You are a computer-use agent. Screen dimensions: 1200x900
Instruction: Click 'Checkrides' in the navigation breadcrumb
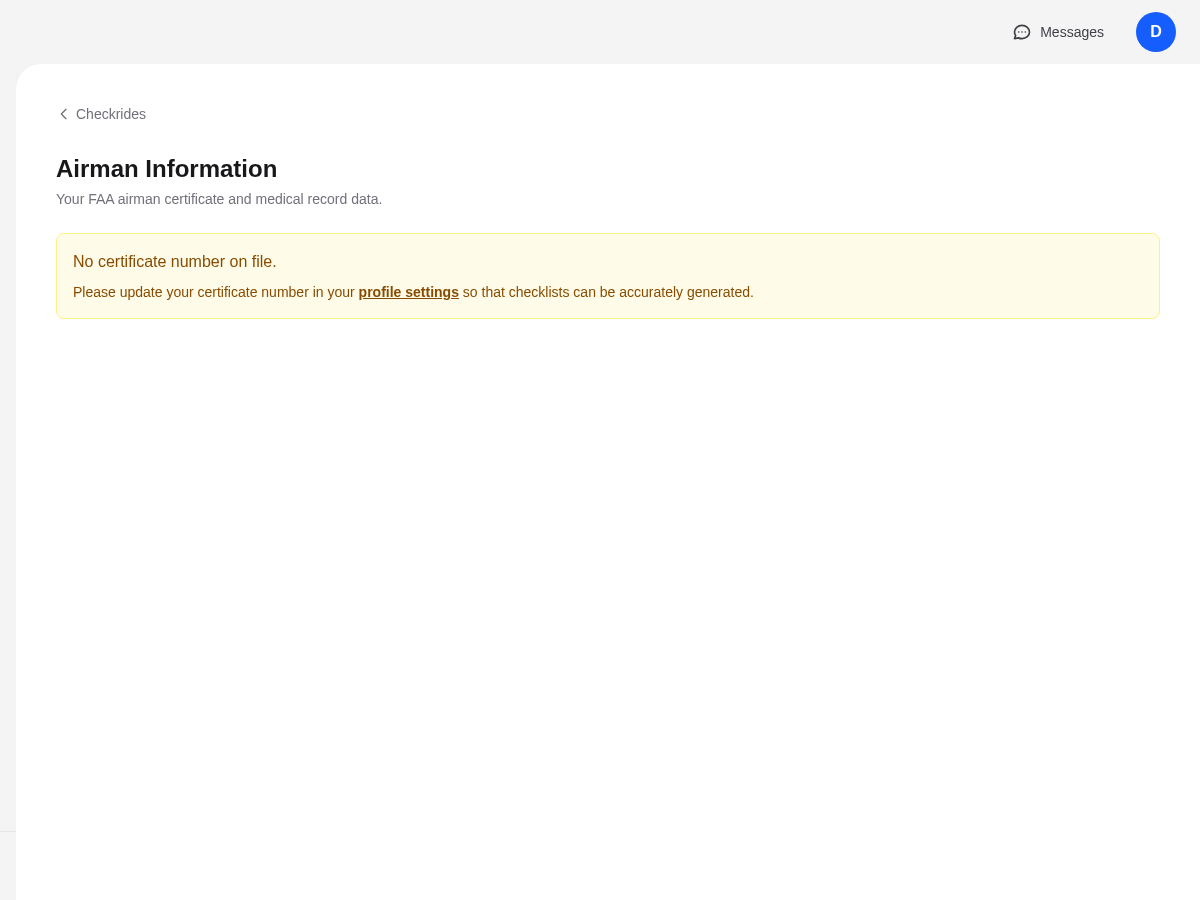110,114
